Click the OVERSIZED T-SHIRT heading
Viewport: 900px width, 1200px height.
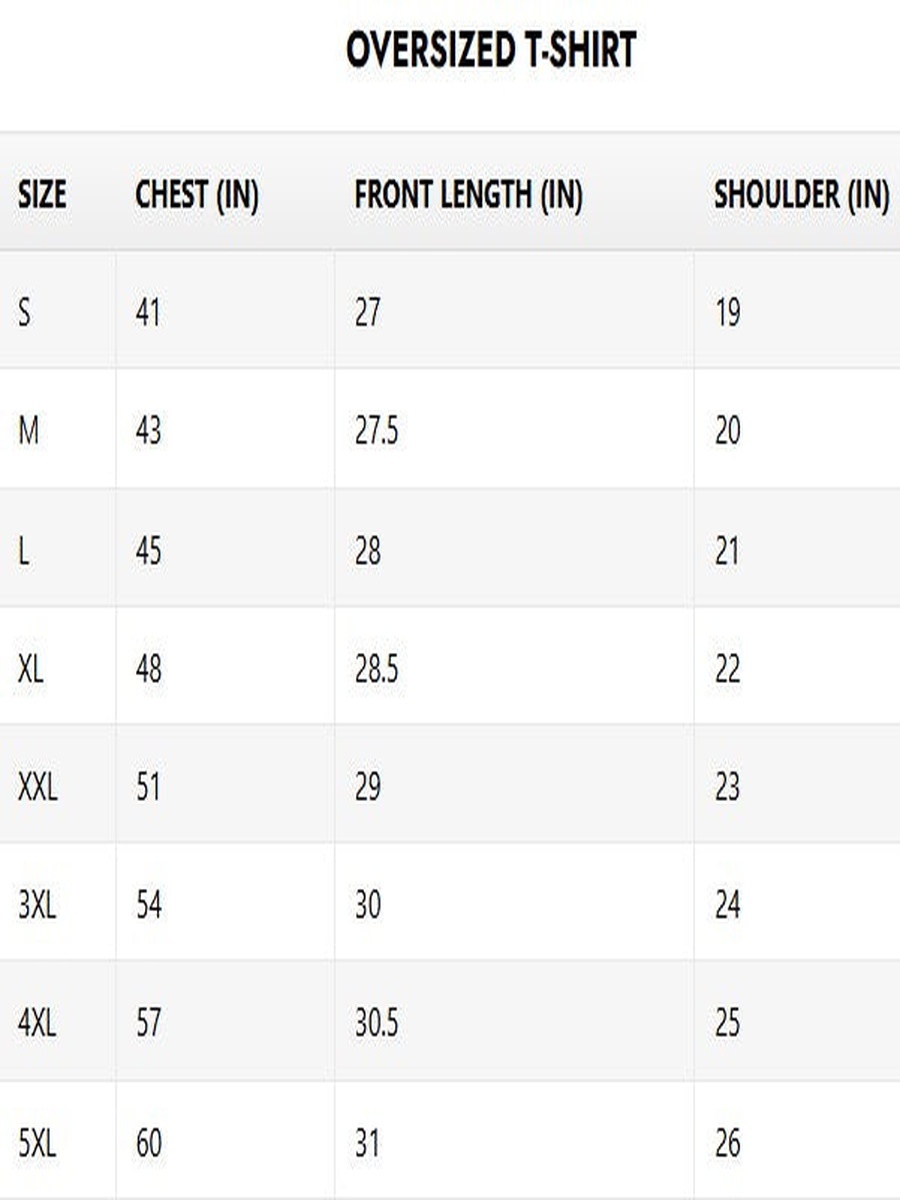tap(491, 50)
